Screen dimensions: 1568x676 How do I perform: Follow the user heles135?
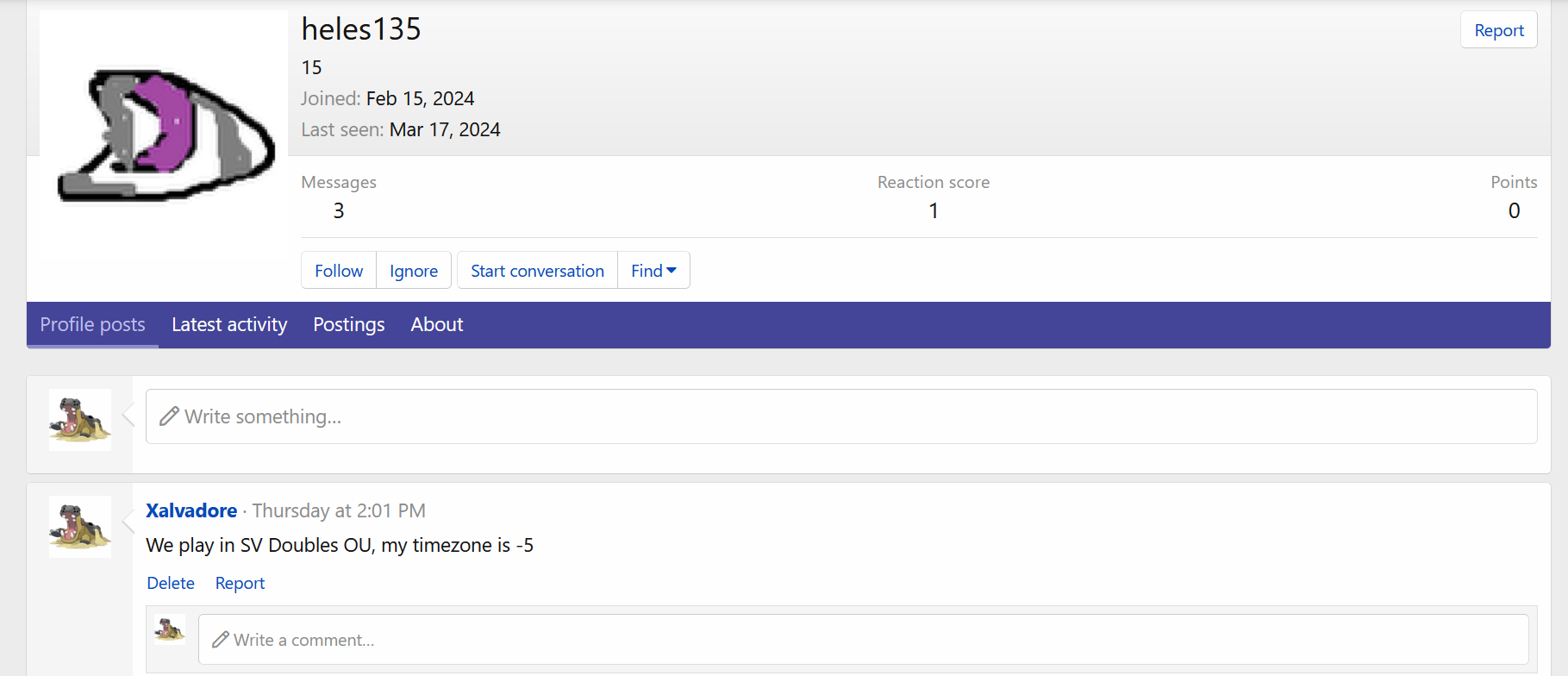[x=339, y=271]
